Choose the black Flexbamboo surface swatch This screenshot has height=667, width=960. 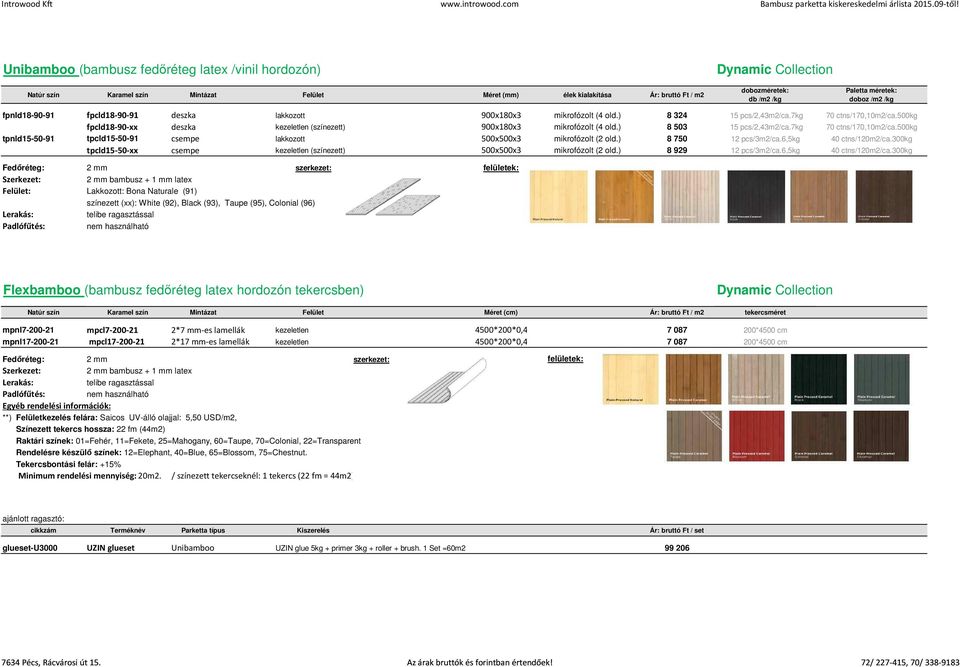coord(819,379)
